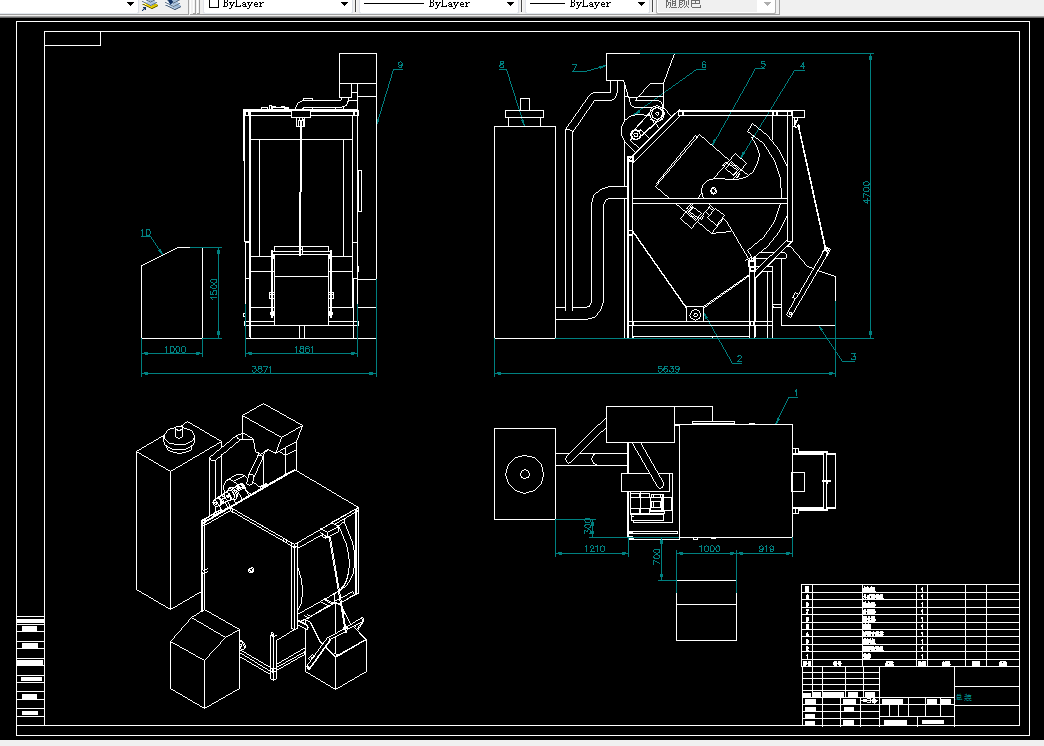Open the ByLayer color control dropdown
The width and height of the screenshot is (1044, 746).
click(344, 5)
